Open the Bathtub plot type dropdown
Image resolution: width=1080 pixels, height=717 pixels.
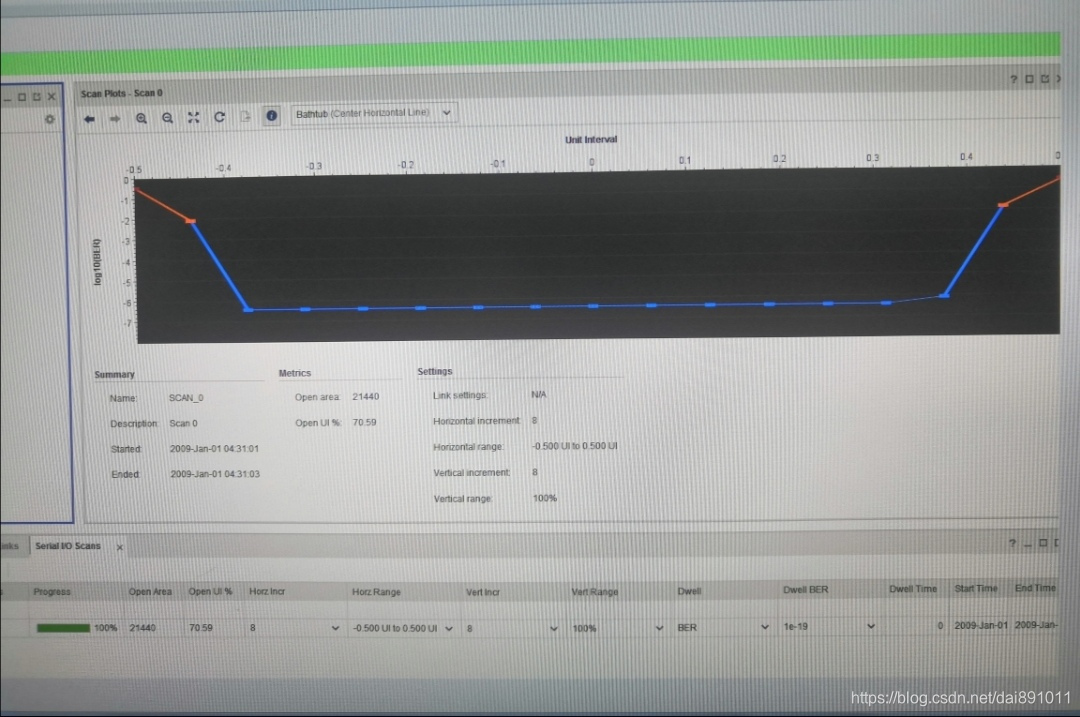pos(373,113)
